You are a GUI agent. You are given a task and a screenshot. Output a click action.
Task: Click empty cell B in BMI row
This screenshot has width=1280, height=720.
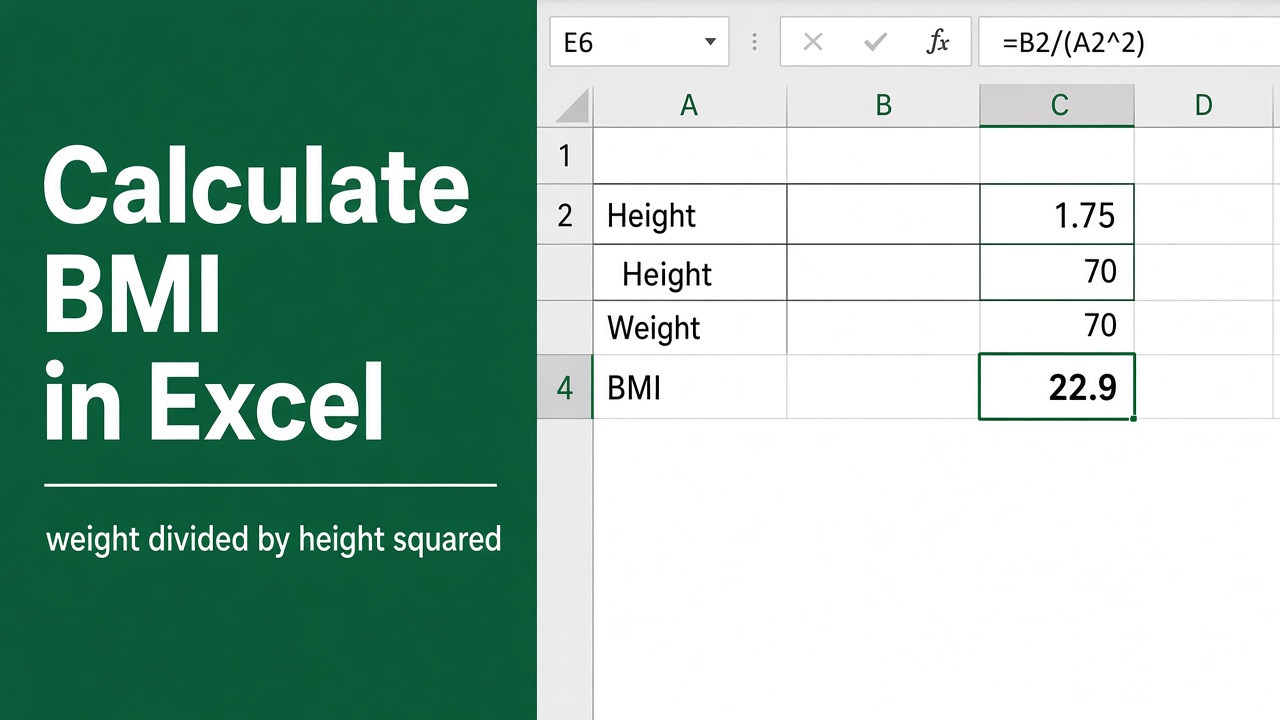(883, 387)
